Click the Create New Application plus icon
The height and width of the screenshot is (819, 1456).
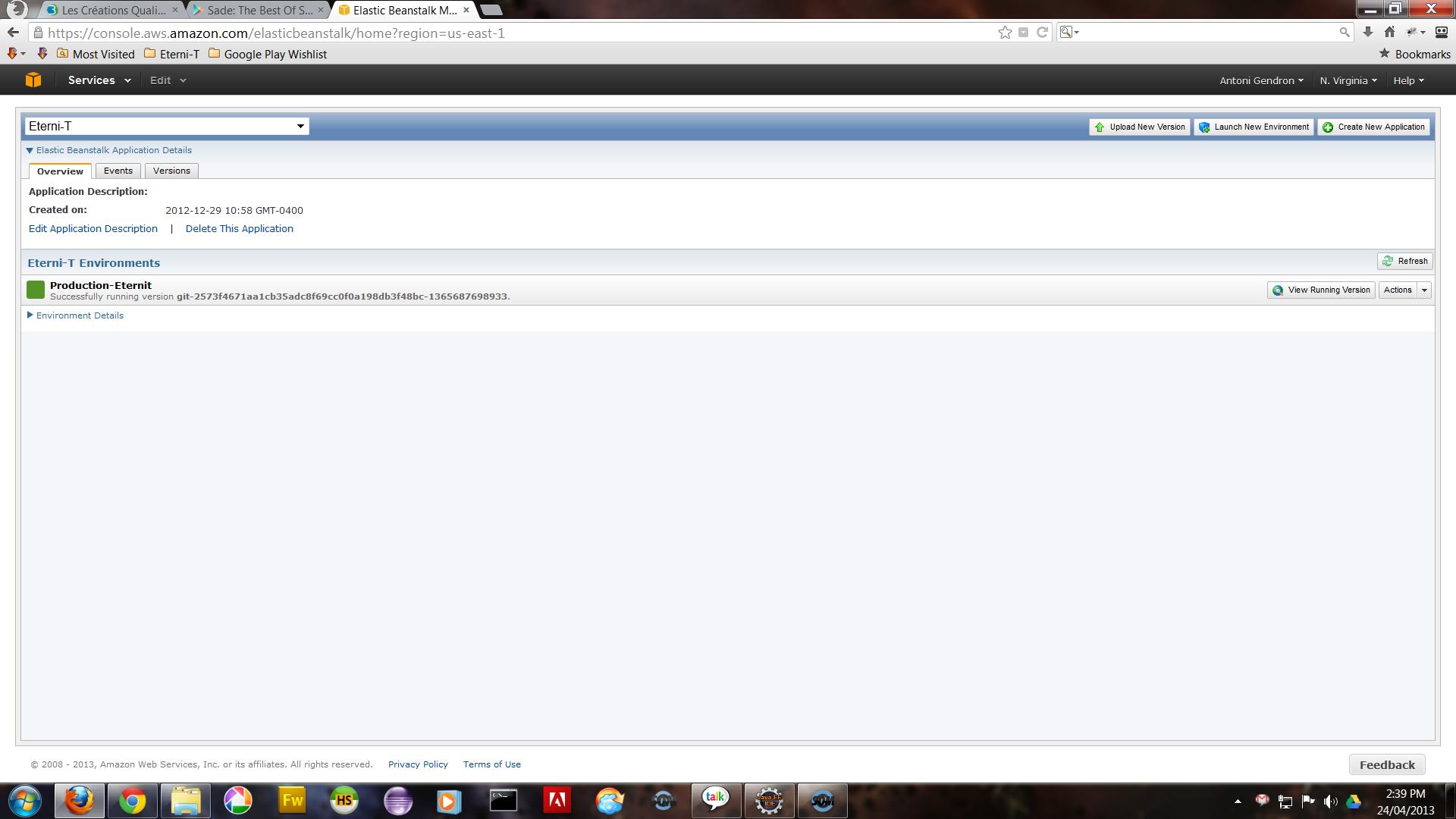pyautogui.click(x=1329, y=127)
